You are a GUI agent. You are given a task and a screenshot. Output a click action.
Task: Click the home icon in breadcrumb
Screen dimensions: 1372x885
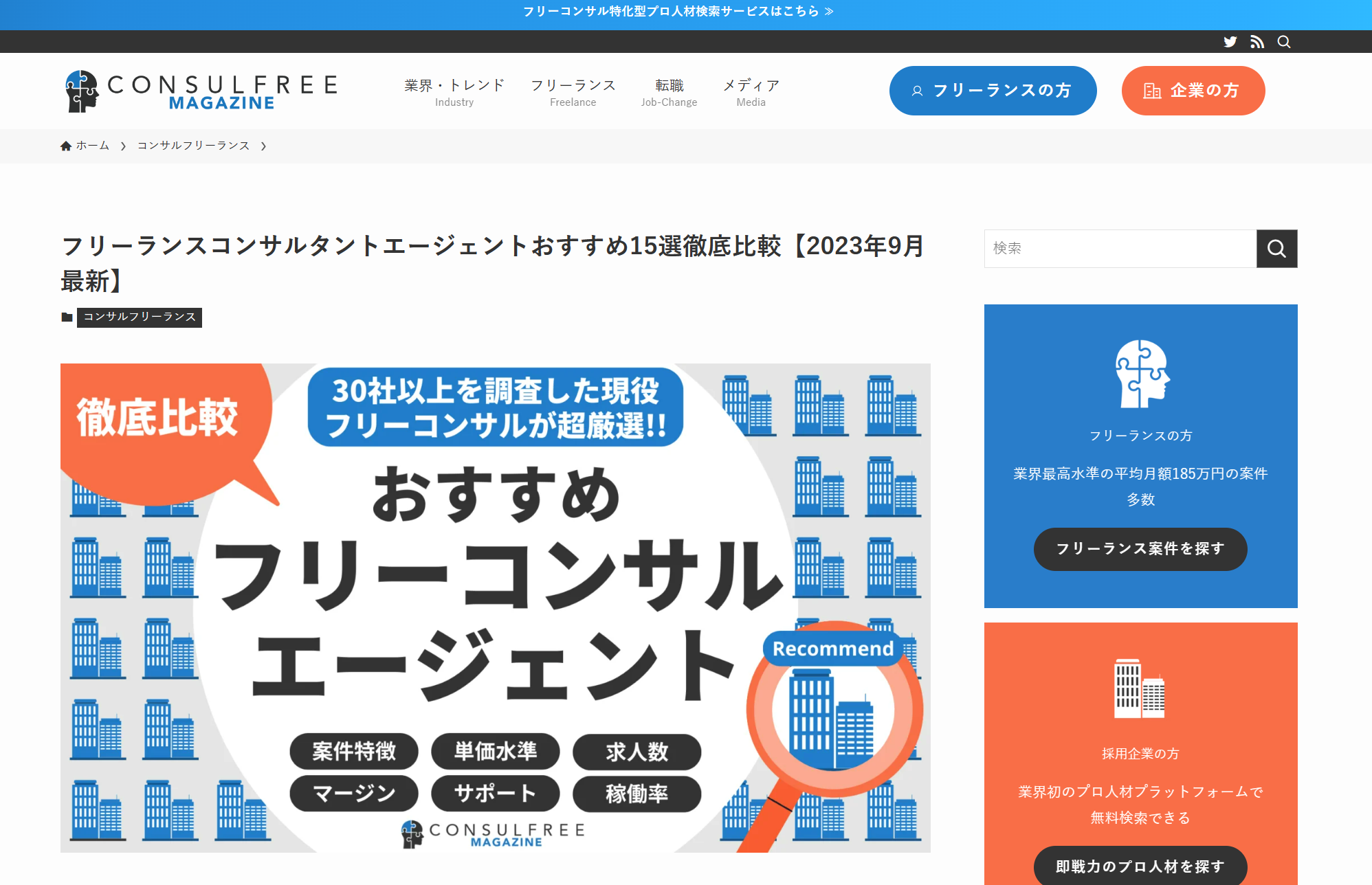coord(66,146)
